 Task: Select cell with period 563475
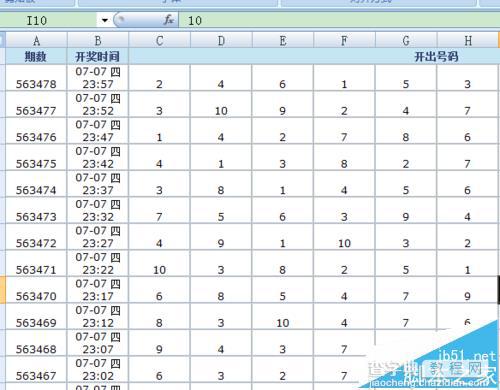point(36,157)
